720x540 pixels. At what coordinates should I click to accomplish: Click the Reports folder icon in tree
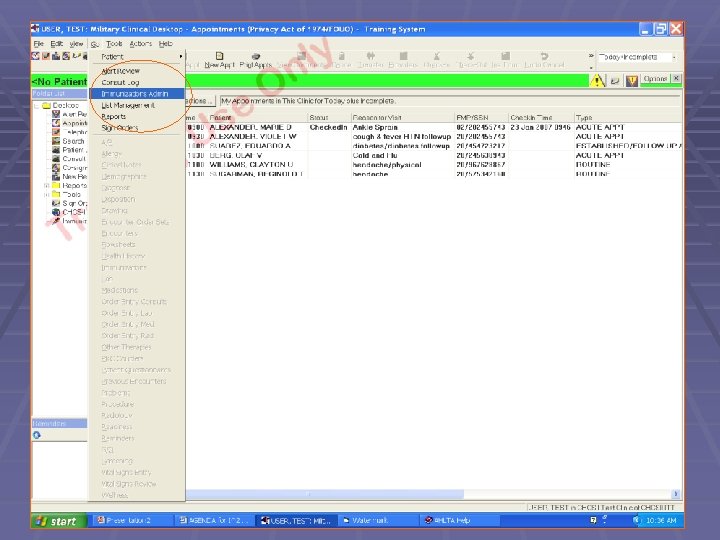[56, 186]
